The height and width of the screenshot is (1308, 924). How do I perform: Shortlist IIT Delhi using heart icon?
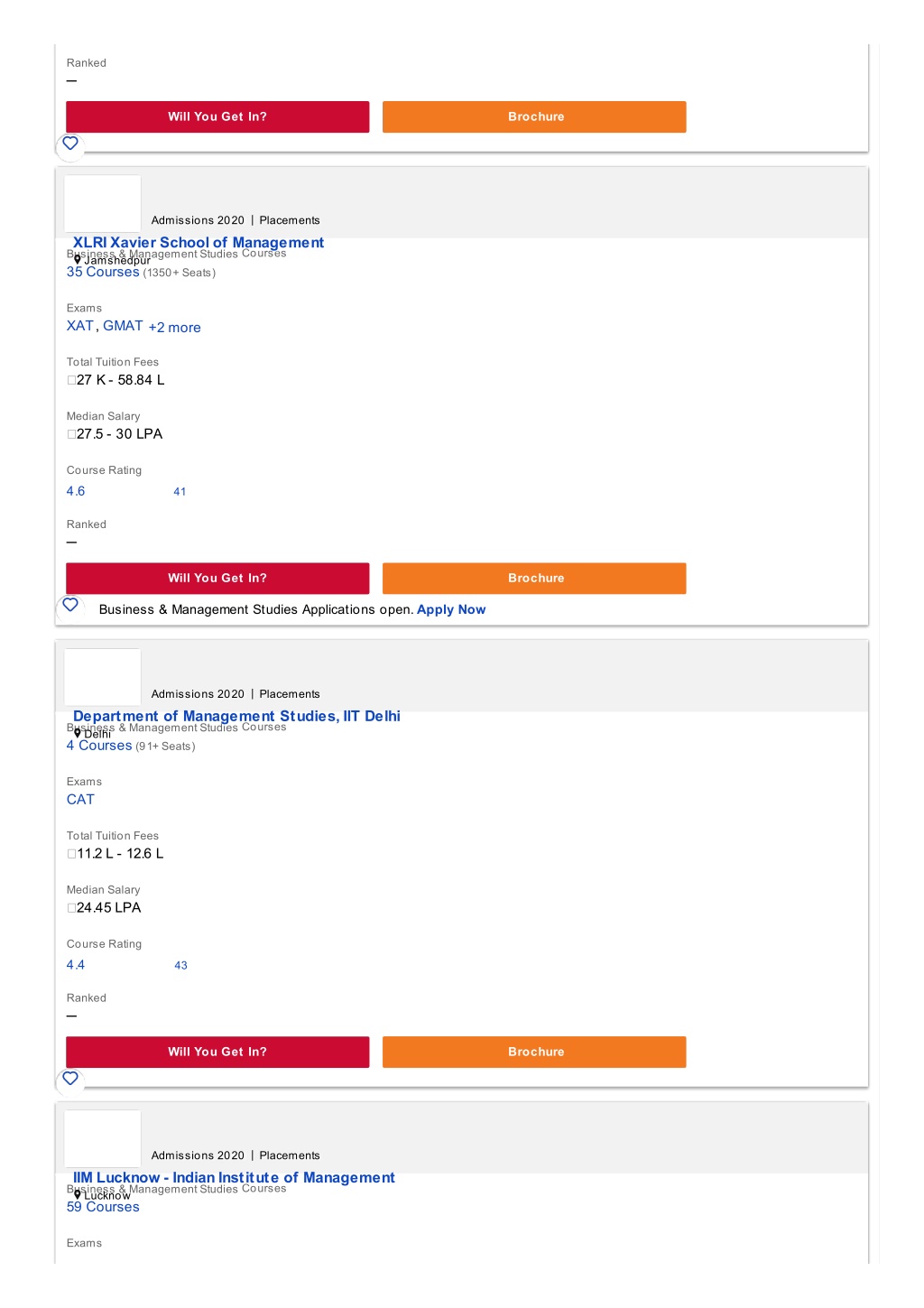click(70, 1079)
